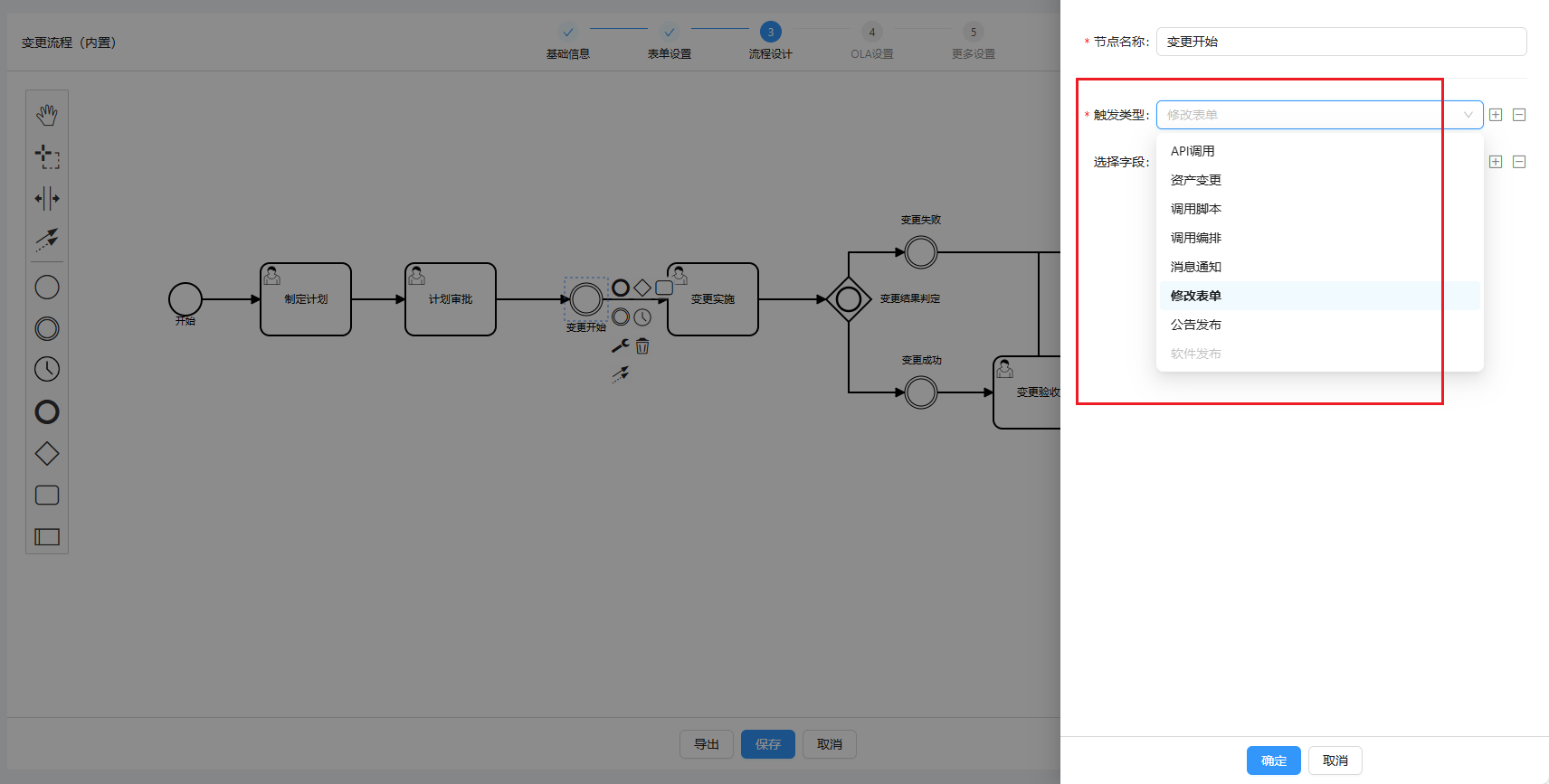Create timer event from palette
Viewport: 1549px width, 784px height.
47,369
